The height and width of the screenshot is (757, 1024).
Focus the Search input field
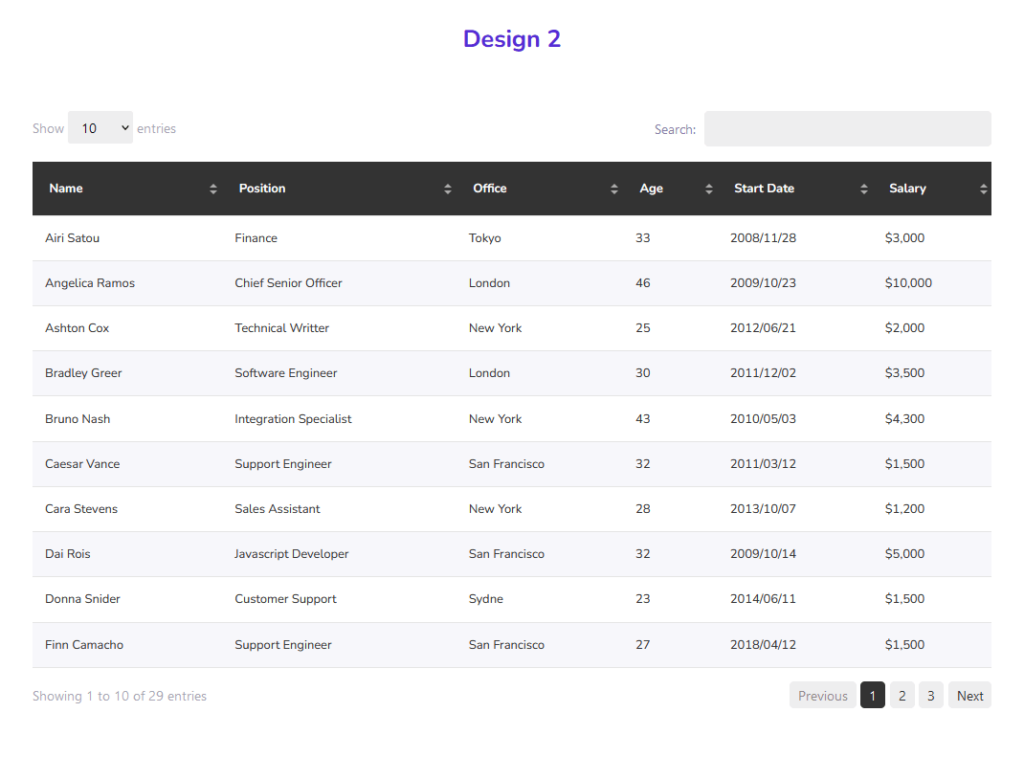tap(847, 129)
